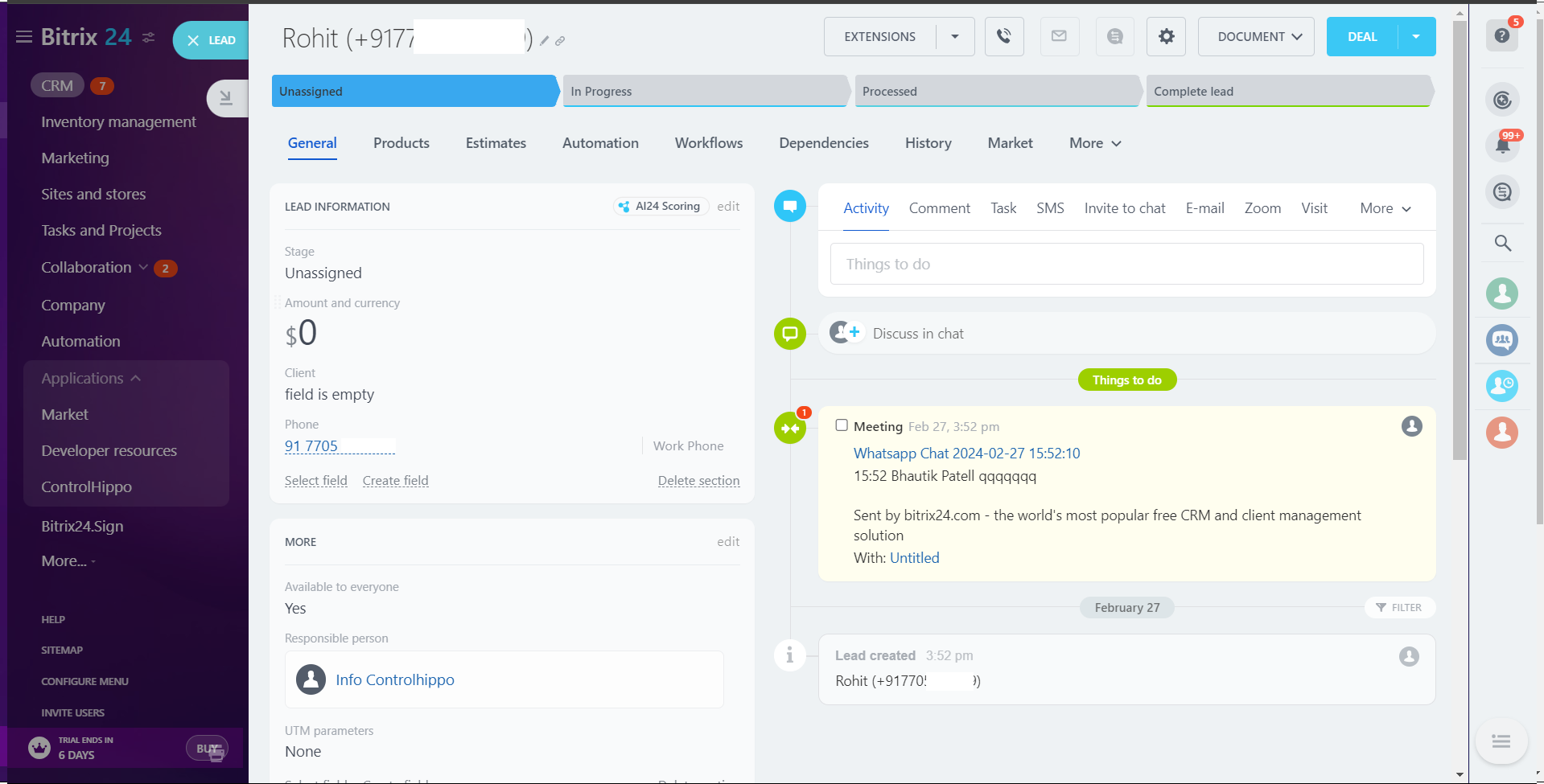
Task: Switch to the Products tab
Action: tap(401, 143)
